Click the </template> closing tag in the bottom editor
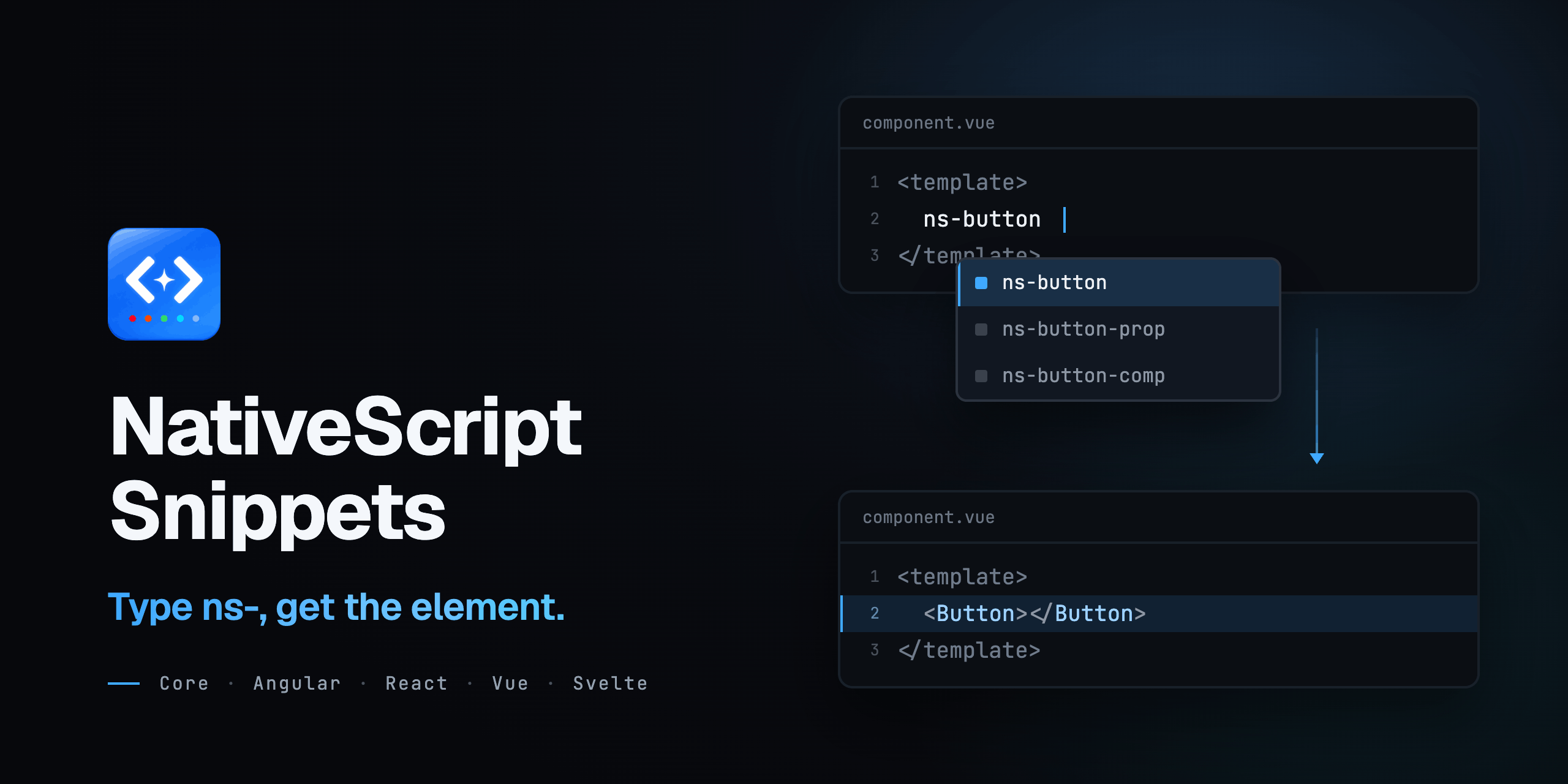This screenshot has width=1568, height=784. pos(970,650)
